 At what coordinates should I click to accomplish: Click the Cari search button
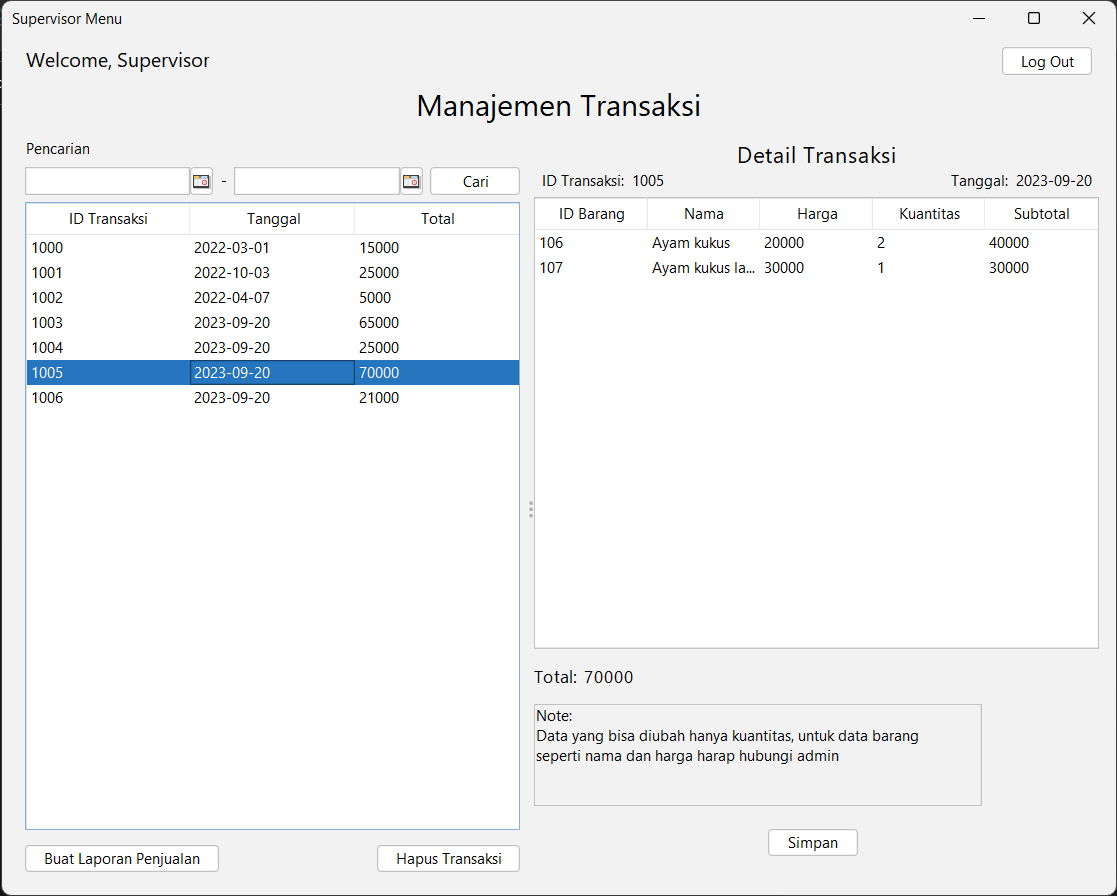(475, 181)
